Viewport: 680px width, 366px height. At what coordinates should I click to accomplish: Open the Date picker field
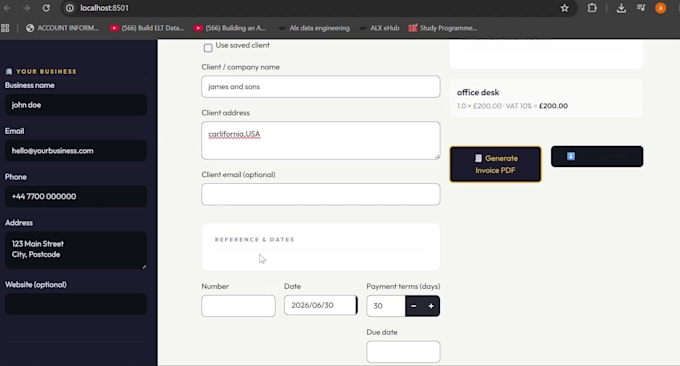pyautogui.click(x=321, y=305)
